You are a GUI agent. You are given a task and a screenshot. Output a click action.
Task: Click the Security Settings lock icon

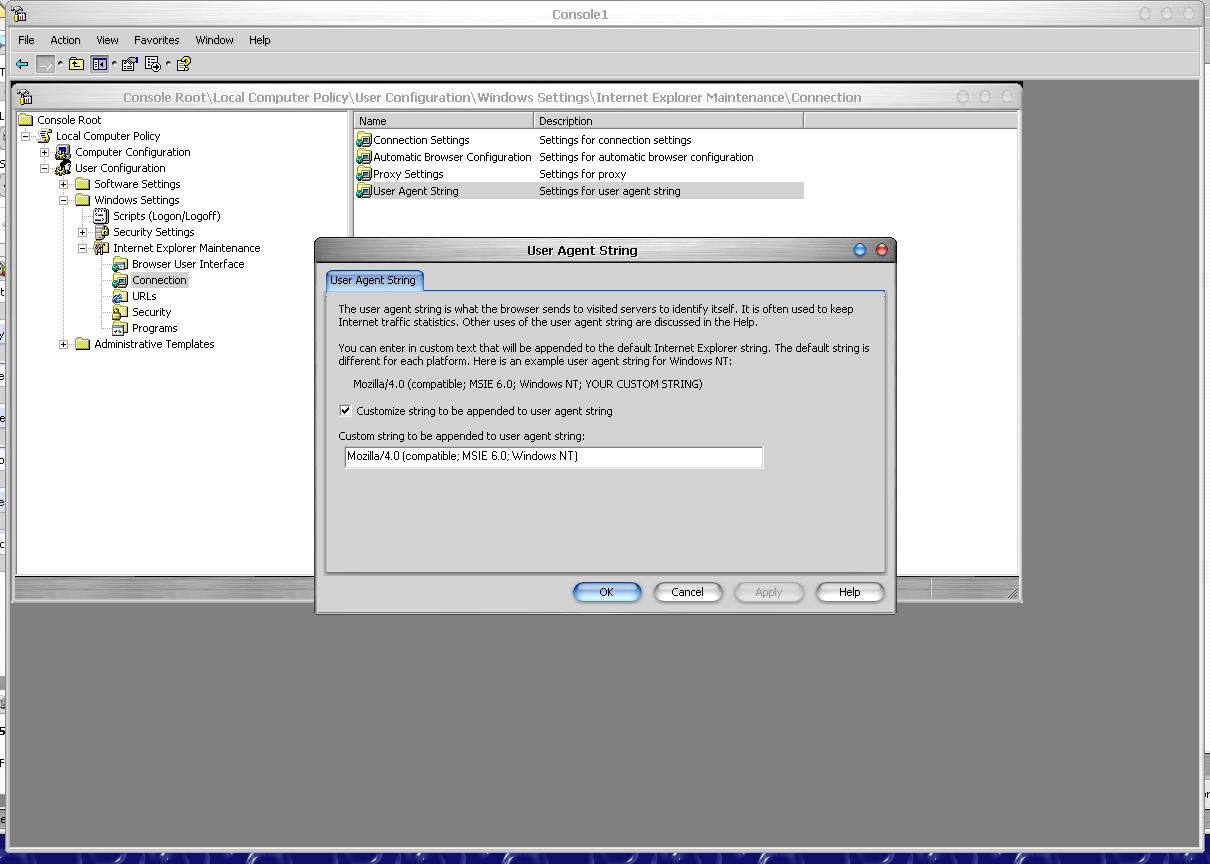(x=102, y=232)
